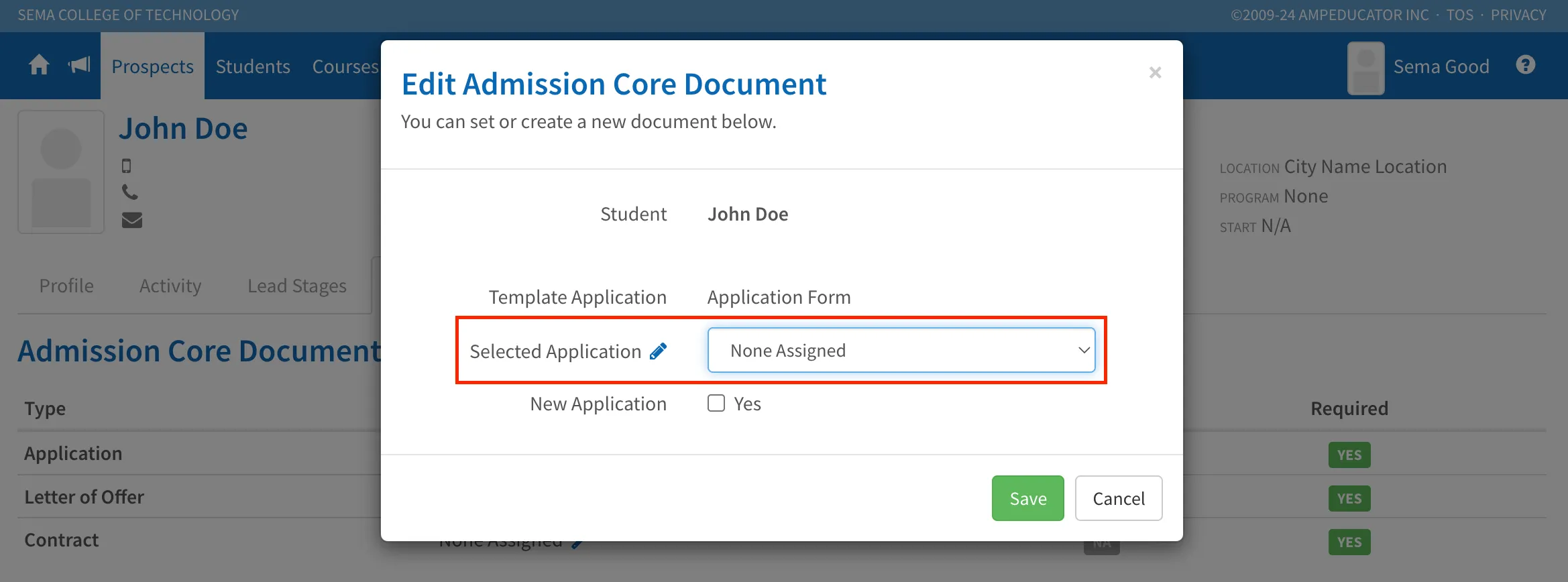The width and height of the screenshot is (1568, 582).
Task: Click the Sema Good user avatar
Action: (1365, 68)
